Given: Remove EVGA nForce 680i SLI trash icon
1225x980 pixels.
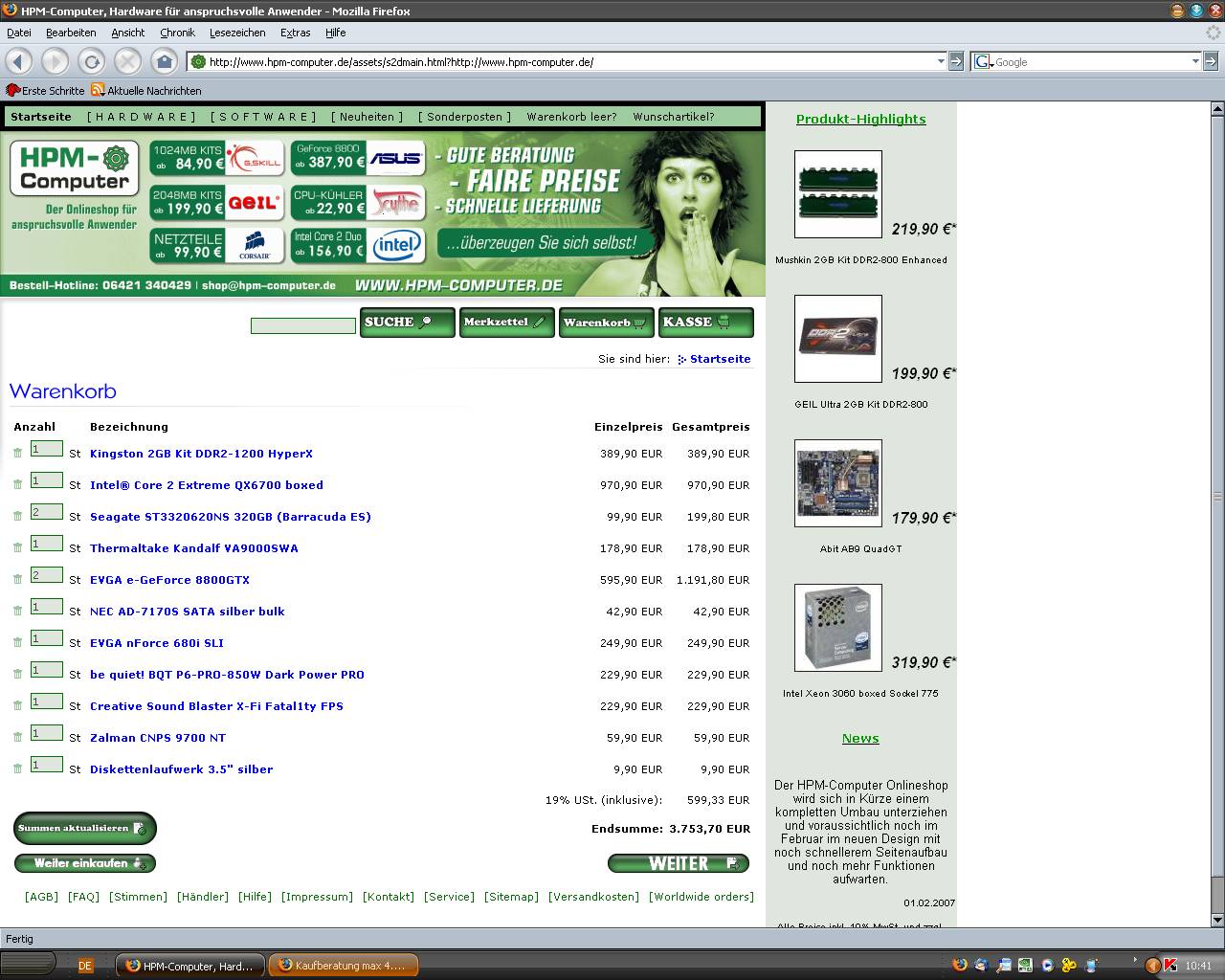Looking at the screenshot, I should [17, 643].
